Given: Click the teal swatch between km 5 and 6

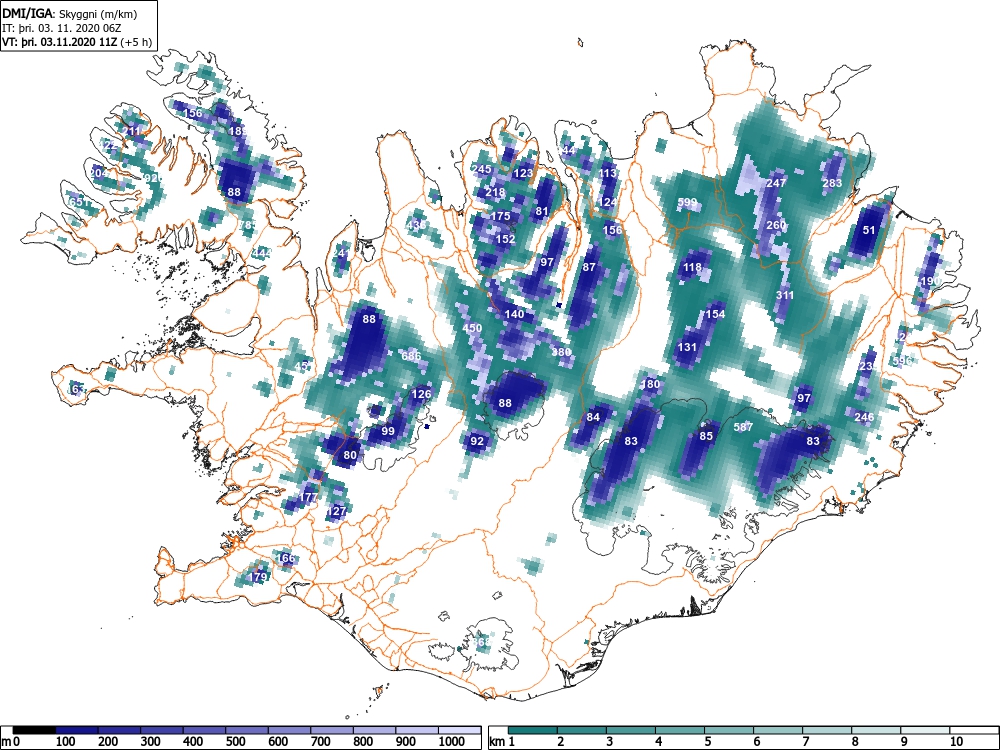Looking at the screenshot, I should [x=729, y=730].
